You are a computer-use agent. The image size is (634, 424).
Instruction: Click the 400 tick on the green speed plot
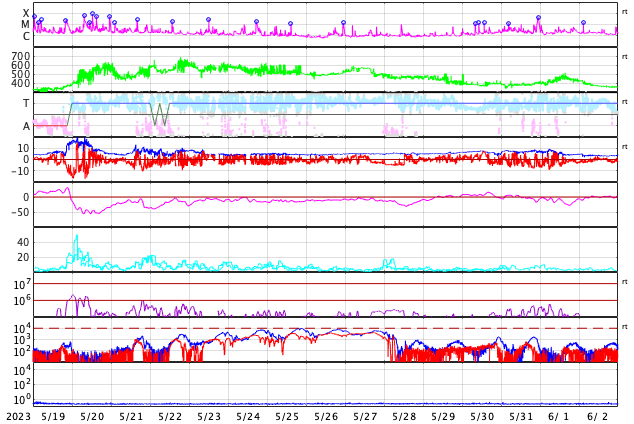coord(21,83)
